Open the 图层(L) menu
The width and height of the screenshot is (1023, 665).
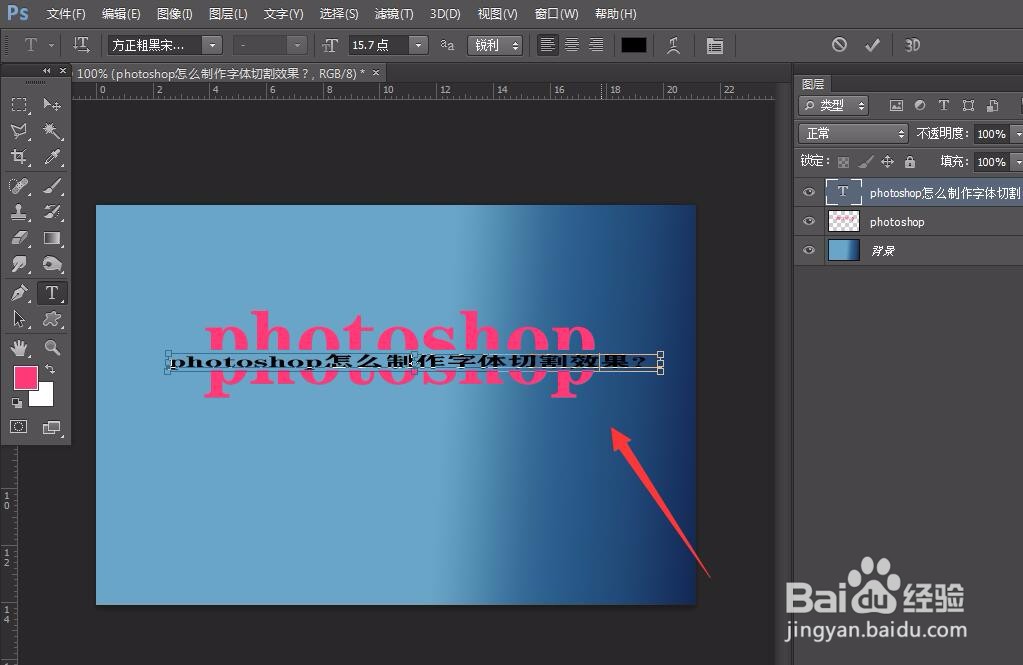(228, 14)
